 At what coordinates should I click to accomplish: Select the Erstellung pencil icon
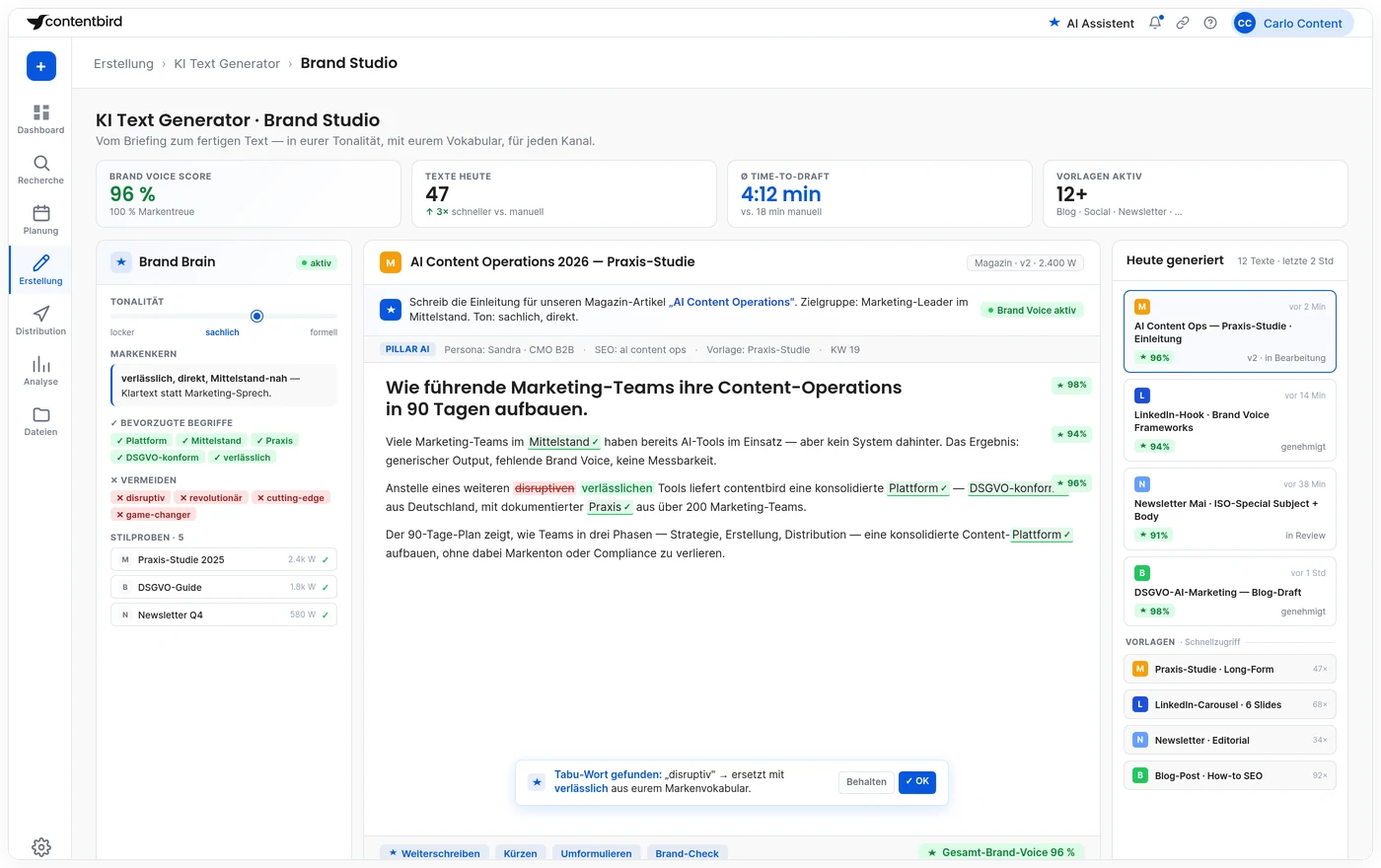pyautogui.click(x=40, y=263)
